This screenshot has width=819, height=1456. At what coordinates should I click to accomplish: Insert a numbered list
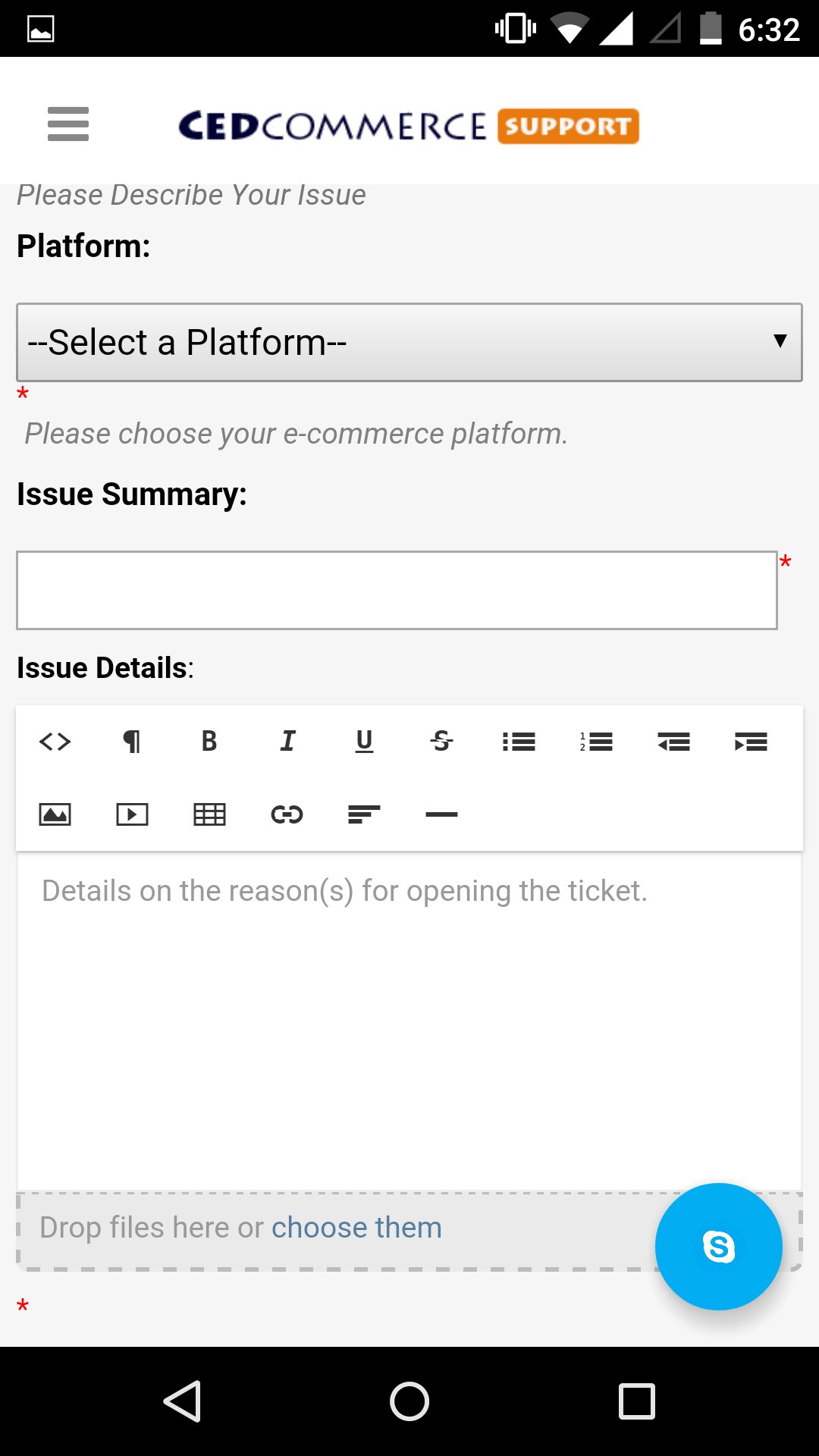click(596, 741)
